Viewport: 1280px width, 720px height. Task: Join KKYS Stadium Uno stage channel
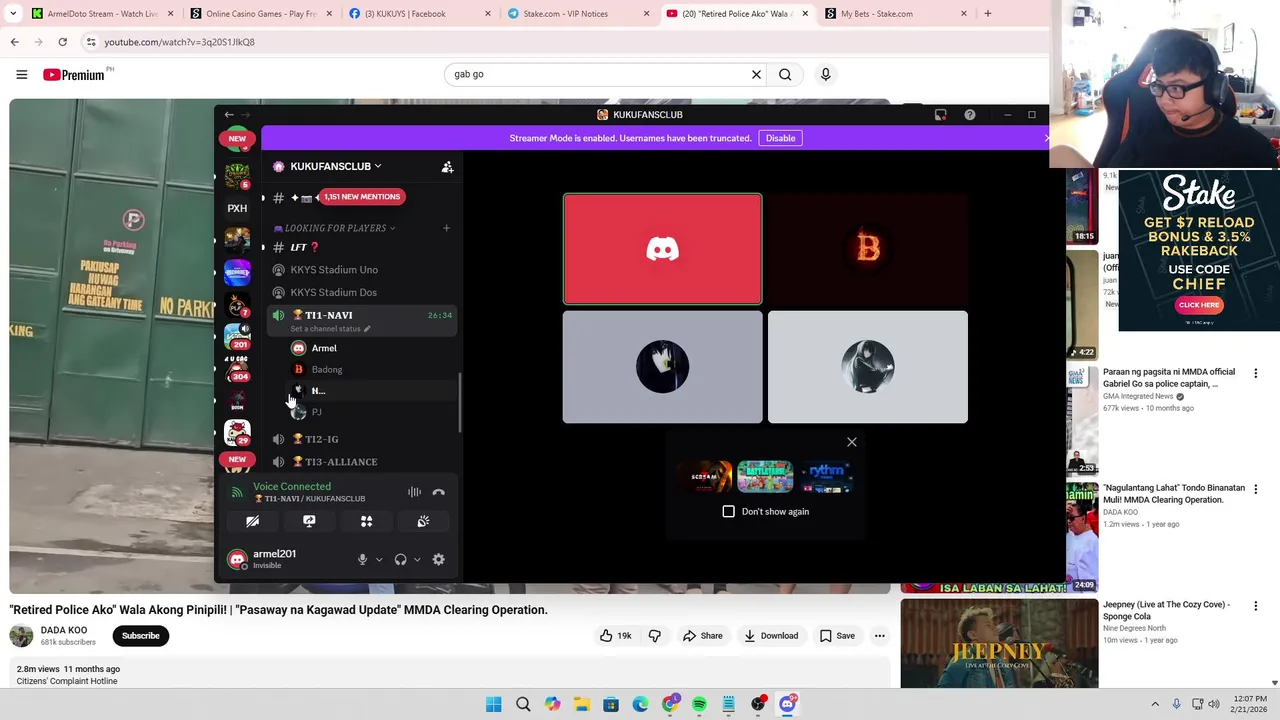362,270
